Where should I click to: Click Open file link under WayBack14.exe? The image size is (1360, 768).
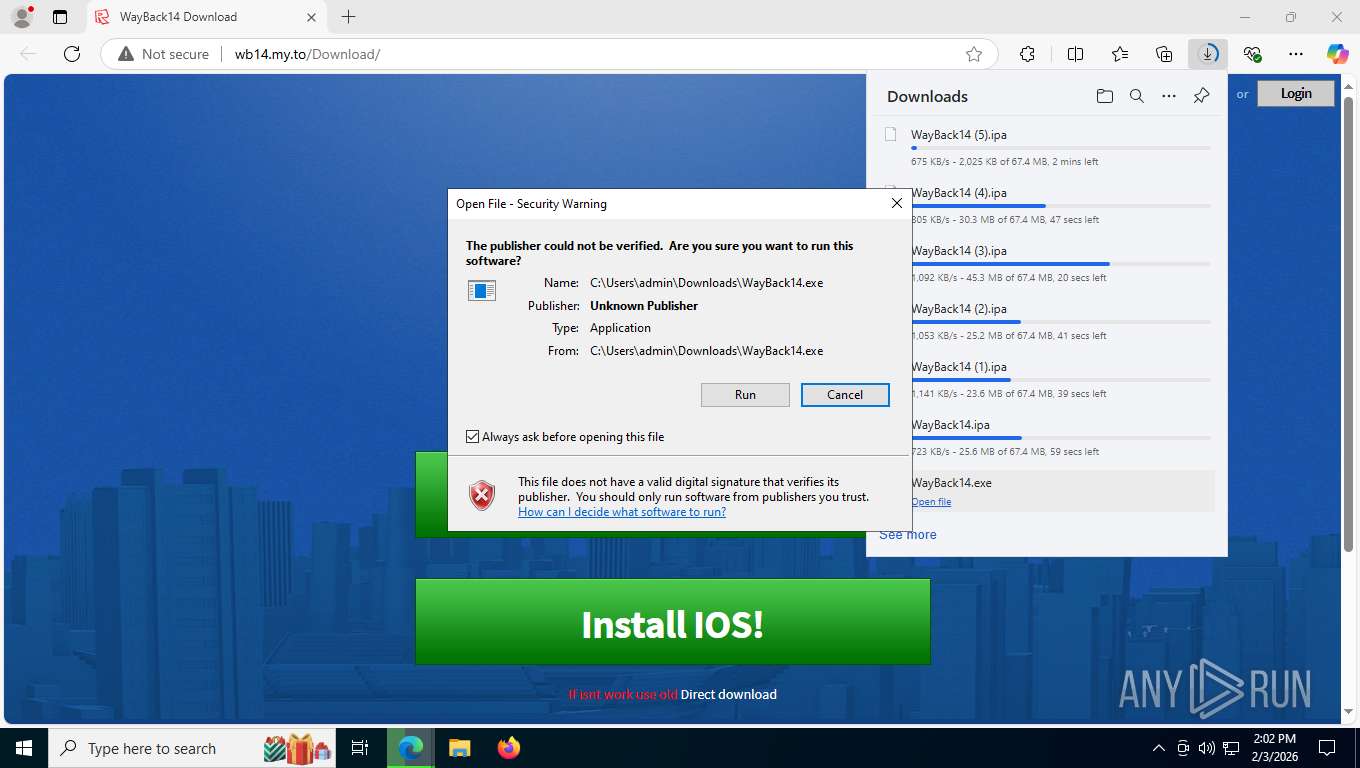[931, 502]
